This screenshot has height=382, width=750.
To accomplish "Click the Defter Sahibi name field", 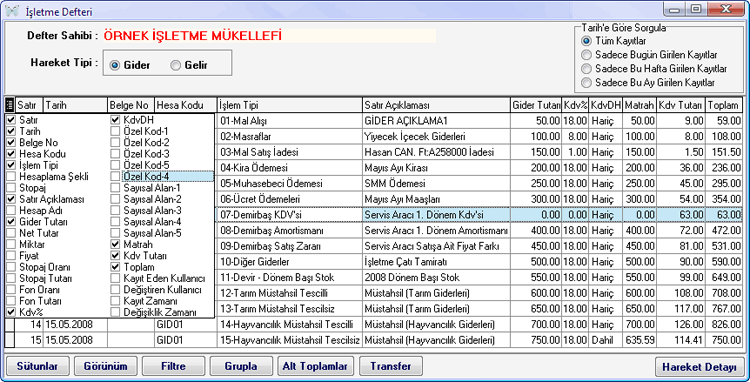I will (x=269, y=36).
